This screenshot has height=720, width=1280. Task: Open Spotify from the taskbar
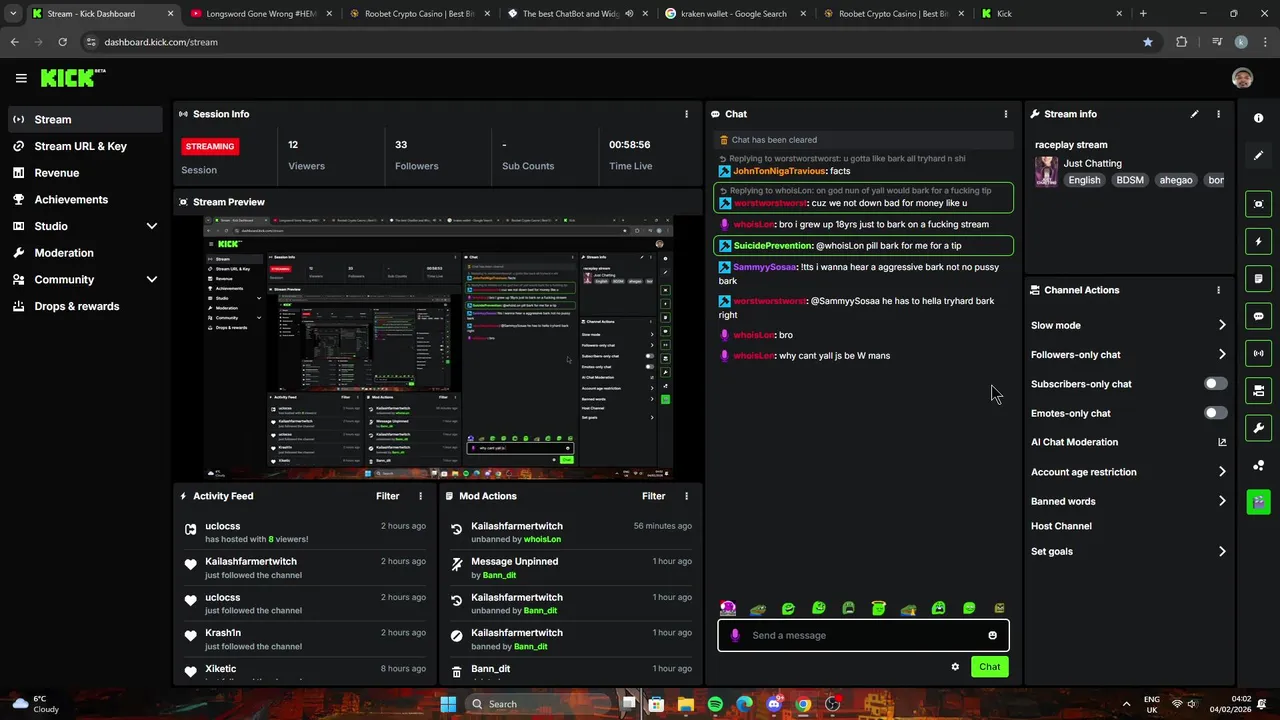[715, 704]
